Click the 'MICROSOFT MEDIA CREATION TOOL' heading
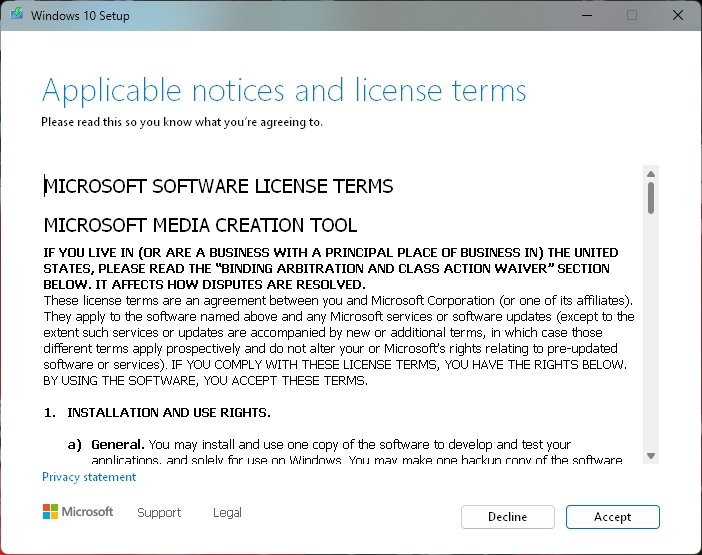The image size is (702, 555). point(200,225)
